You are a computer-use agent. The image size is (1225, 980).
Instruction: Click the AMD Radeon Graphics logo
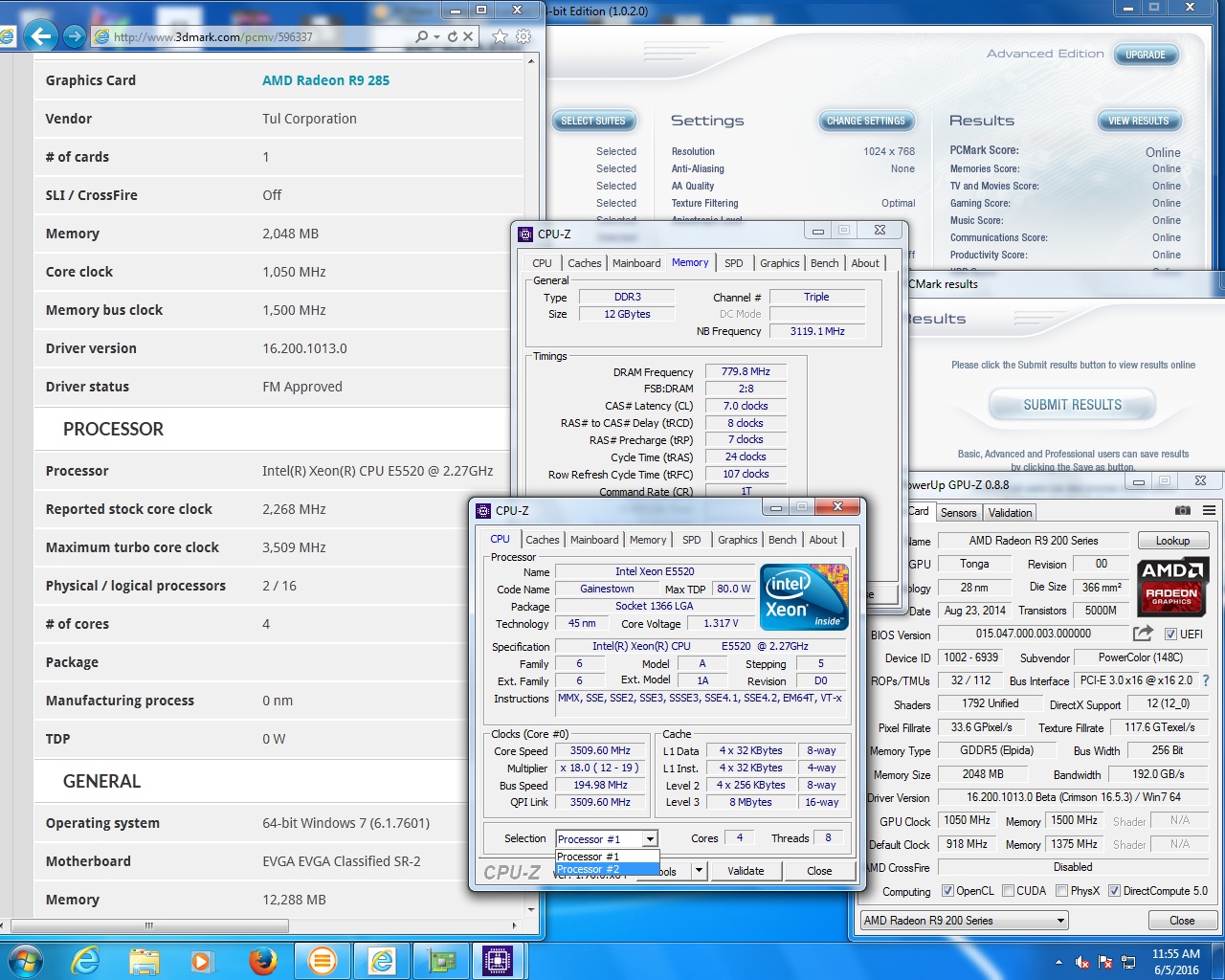pos(1171,588)
